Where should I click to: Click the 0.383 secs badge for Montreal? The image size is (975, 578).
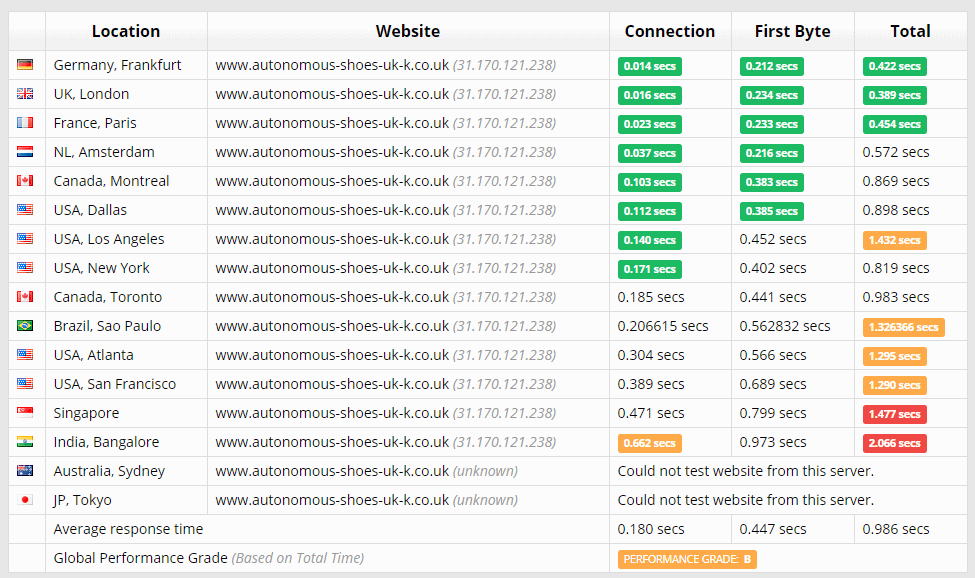coord(772,183)
